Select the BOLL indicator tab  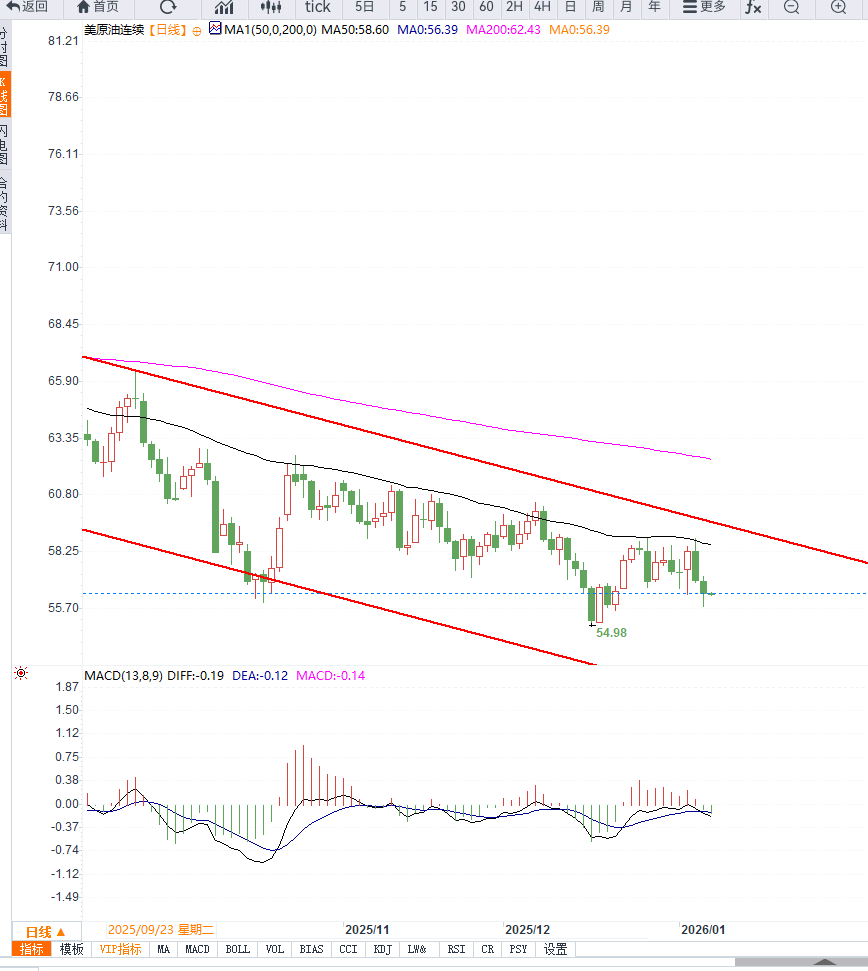[x=238, y=949]
